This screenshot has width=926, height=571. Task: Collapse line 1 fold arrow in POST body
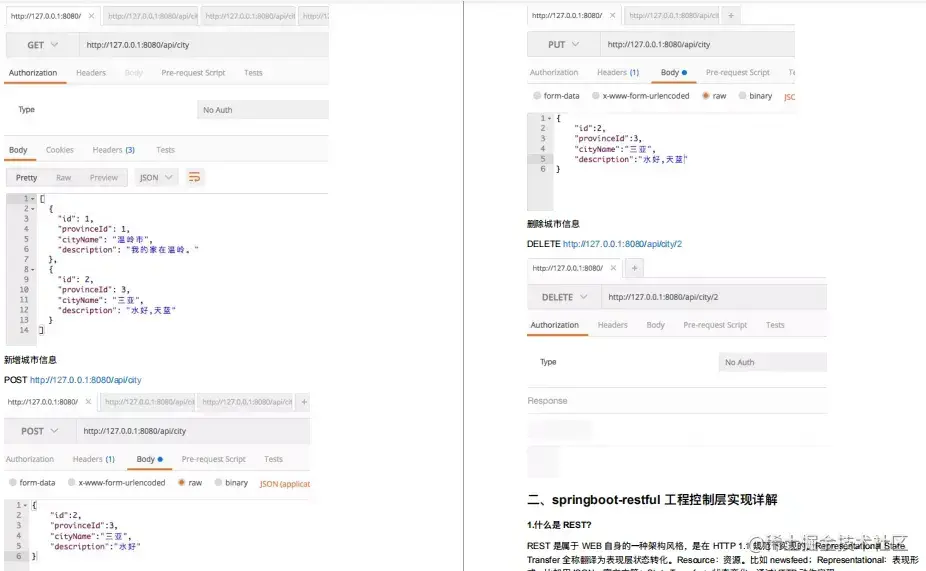coord(25,505)
